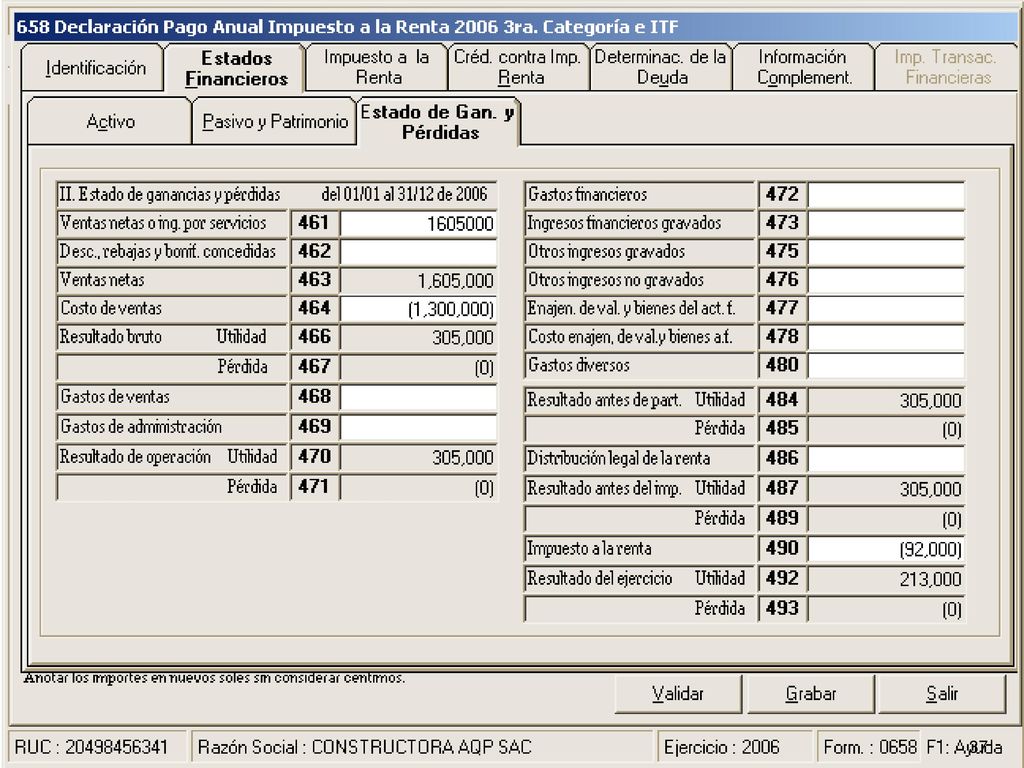1024x768 pixels.
Task: Click the 466 Resultado bruto Utilidad value
Action: pyautogui.click(x=419, y=338)
